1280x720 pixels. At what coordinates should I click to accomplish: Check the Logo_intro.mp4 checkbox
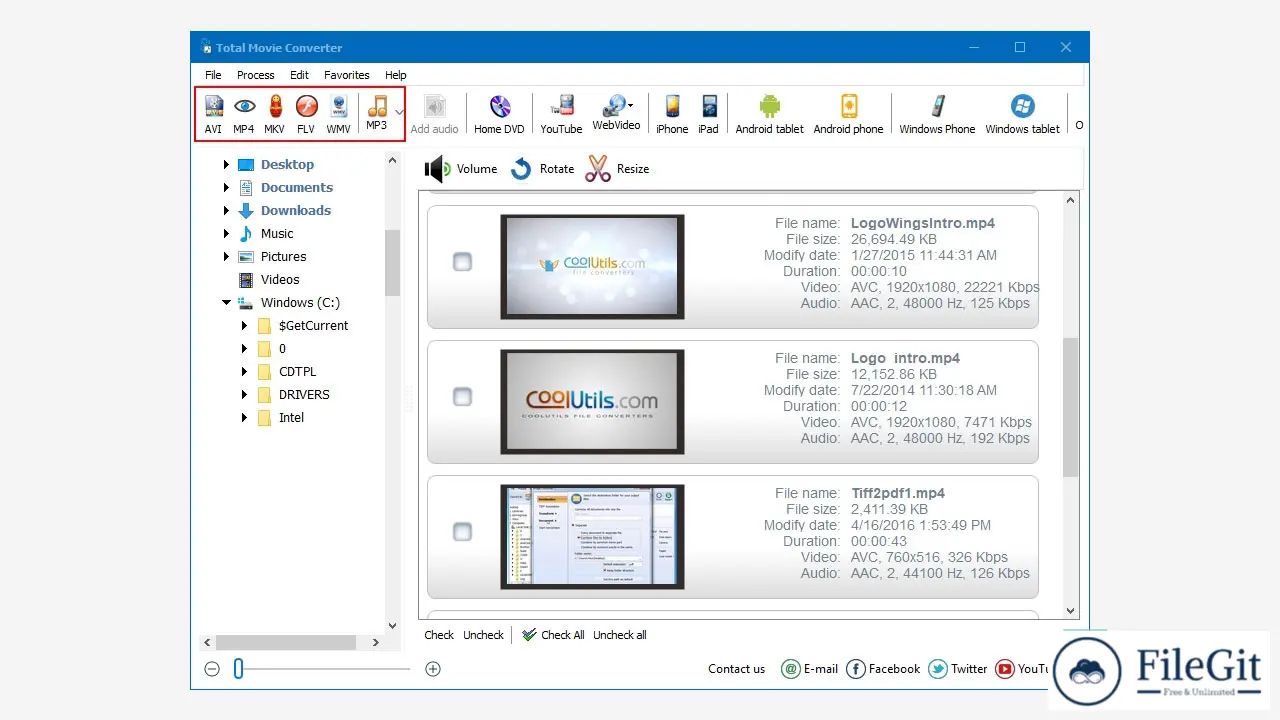point(462,397)
